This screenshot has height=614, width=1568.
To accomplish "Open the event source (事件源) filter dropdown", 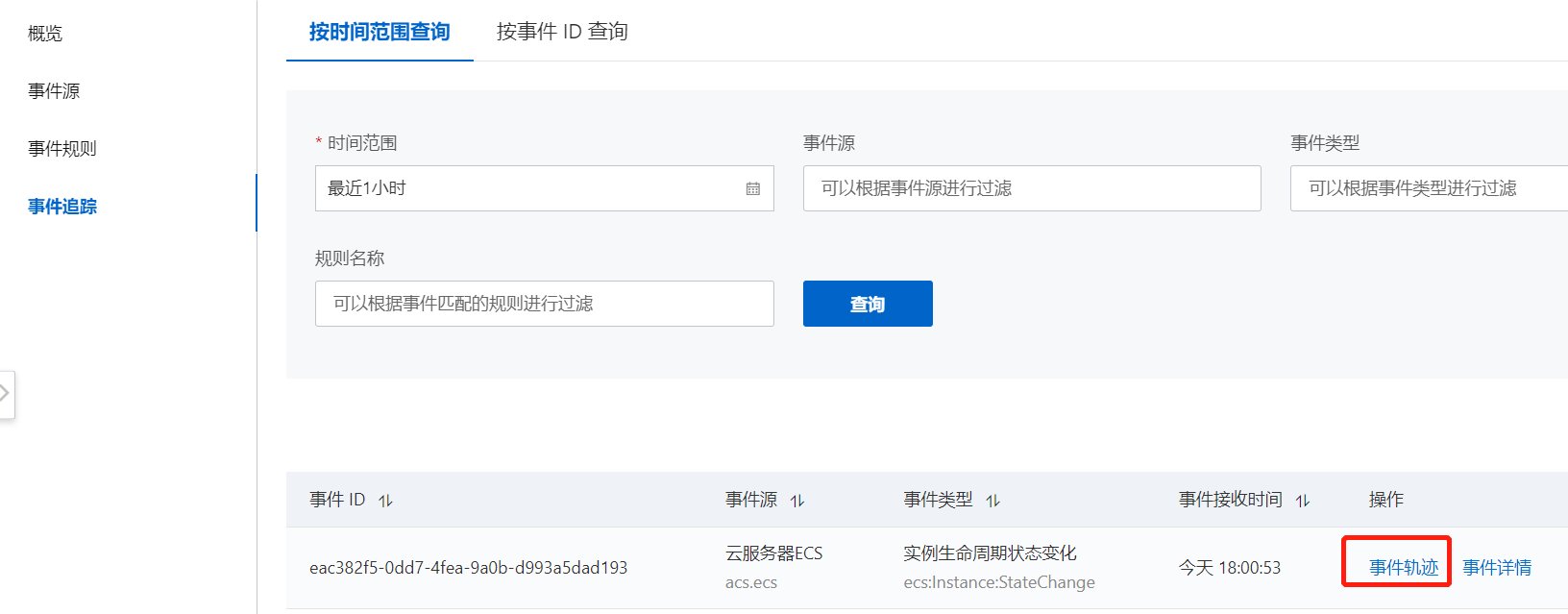I will click(1032, 188).
